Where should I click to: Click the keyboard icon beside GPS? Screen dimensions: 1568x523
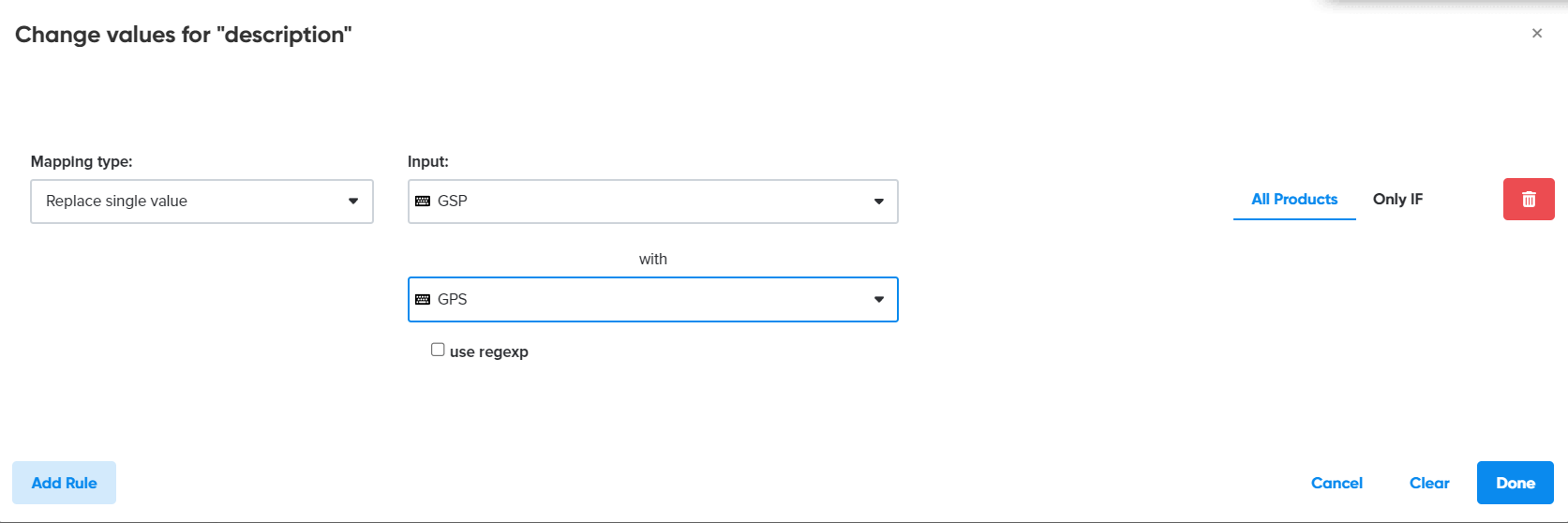[x=423, y=300]
